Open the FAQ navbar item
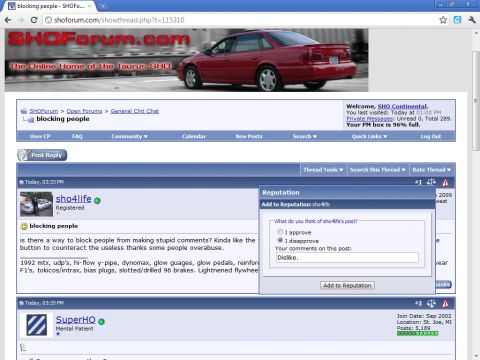The image size is (480, 360). tap(77, 136)
